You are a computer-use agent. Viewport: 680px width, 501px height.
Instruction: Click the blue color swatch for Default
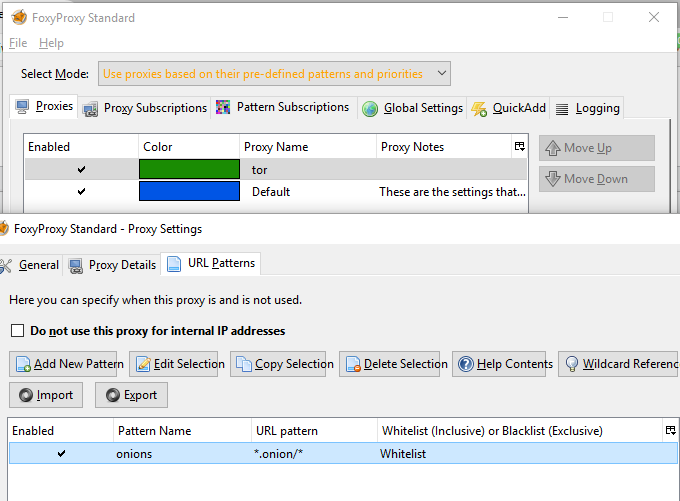189,191
